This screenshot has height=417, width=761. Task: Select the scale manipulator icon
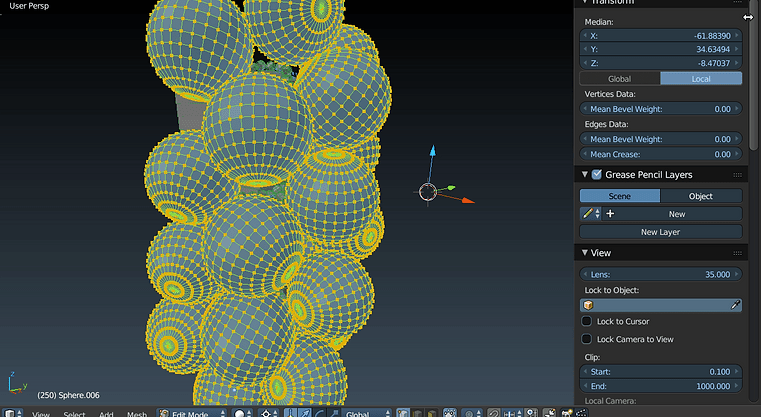[334, 414]
